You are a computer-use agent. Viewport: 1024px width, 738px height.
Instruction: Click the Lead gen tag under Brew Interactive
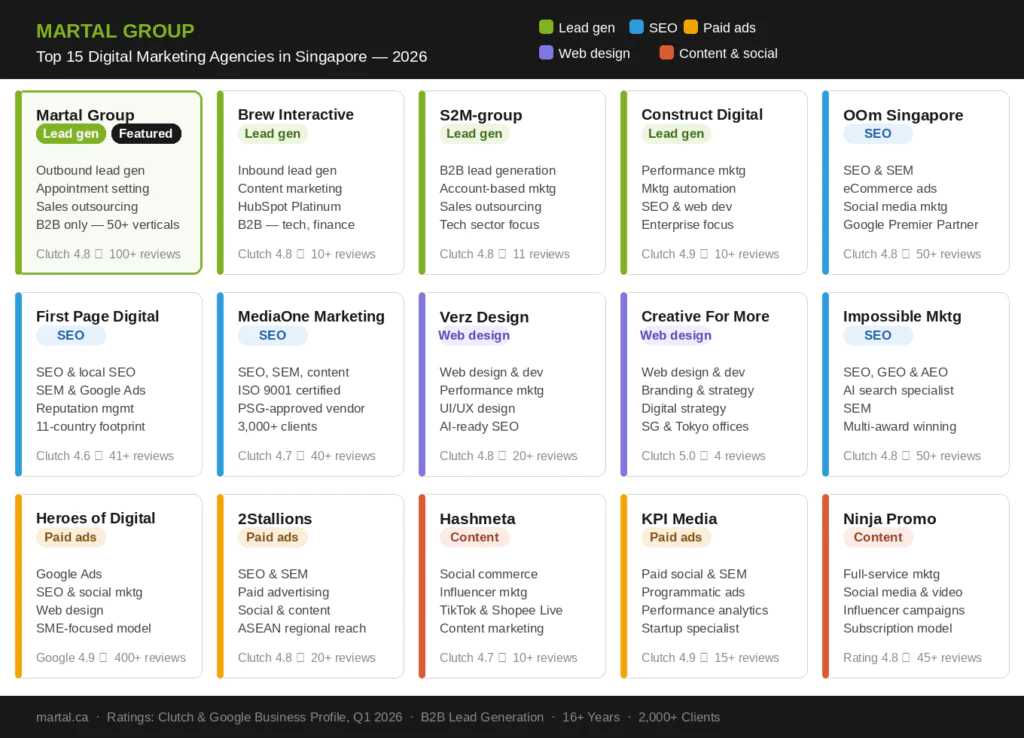pos(272,133)
